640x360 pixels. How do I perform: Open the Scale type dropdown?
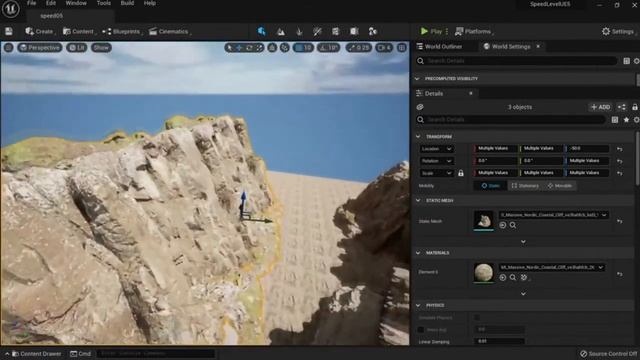(x=437, y=173)
